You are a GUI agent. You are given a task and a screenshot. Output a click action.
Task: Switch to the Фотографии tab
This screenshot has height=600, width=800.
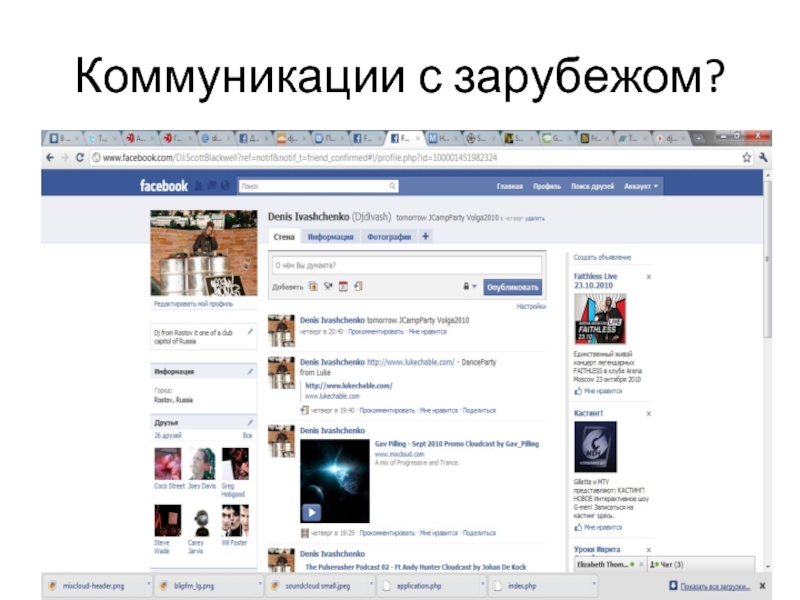click(x=389, y=237)
